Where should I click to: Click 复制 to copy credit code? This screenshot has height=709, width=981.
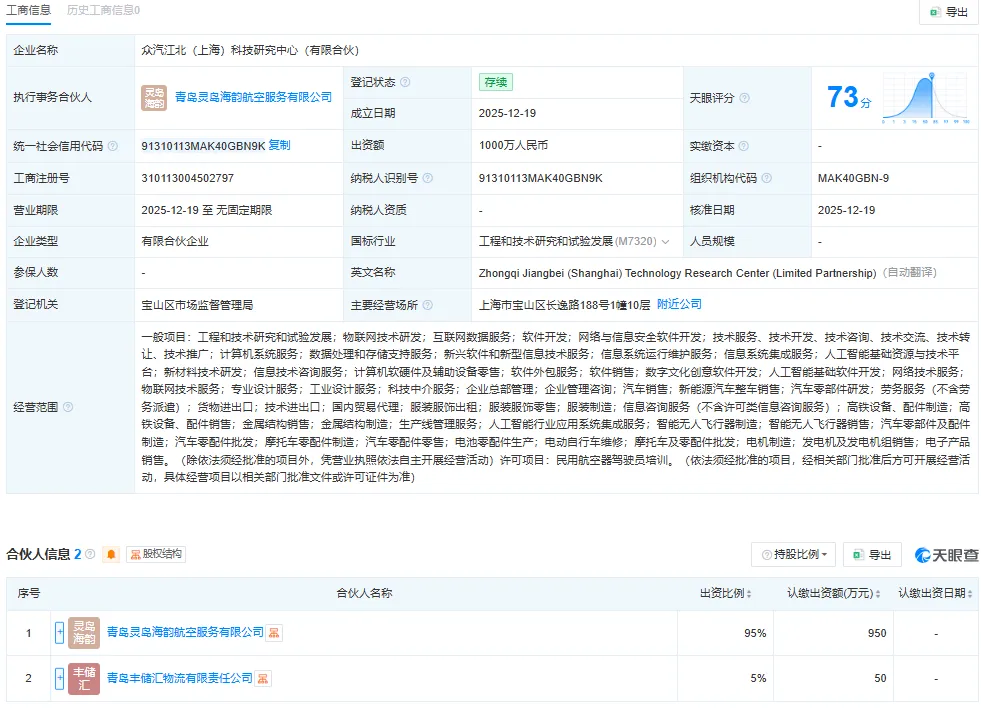coord(280,145)
